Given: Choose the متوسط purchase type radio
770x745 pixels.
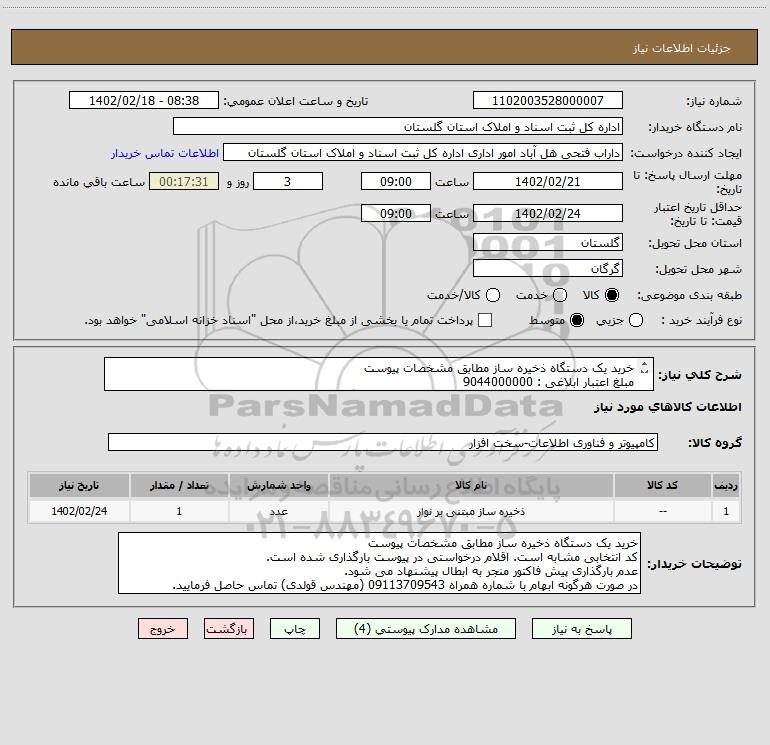Looking at the screenshot, I should (577, 320).
